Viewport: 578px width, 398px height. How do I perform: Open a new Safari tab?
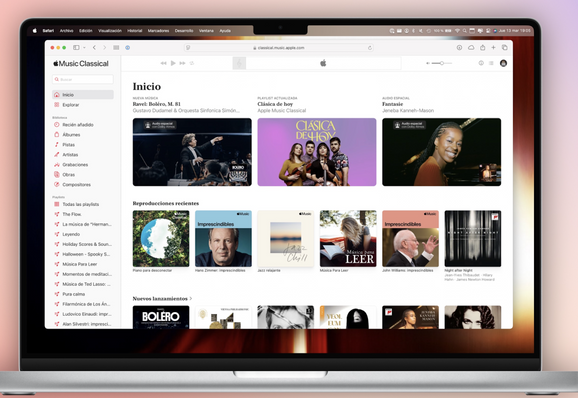pos(493,48)
